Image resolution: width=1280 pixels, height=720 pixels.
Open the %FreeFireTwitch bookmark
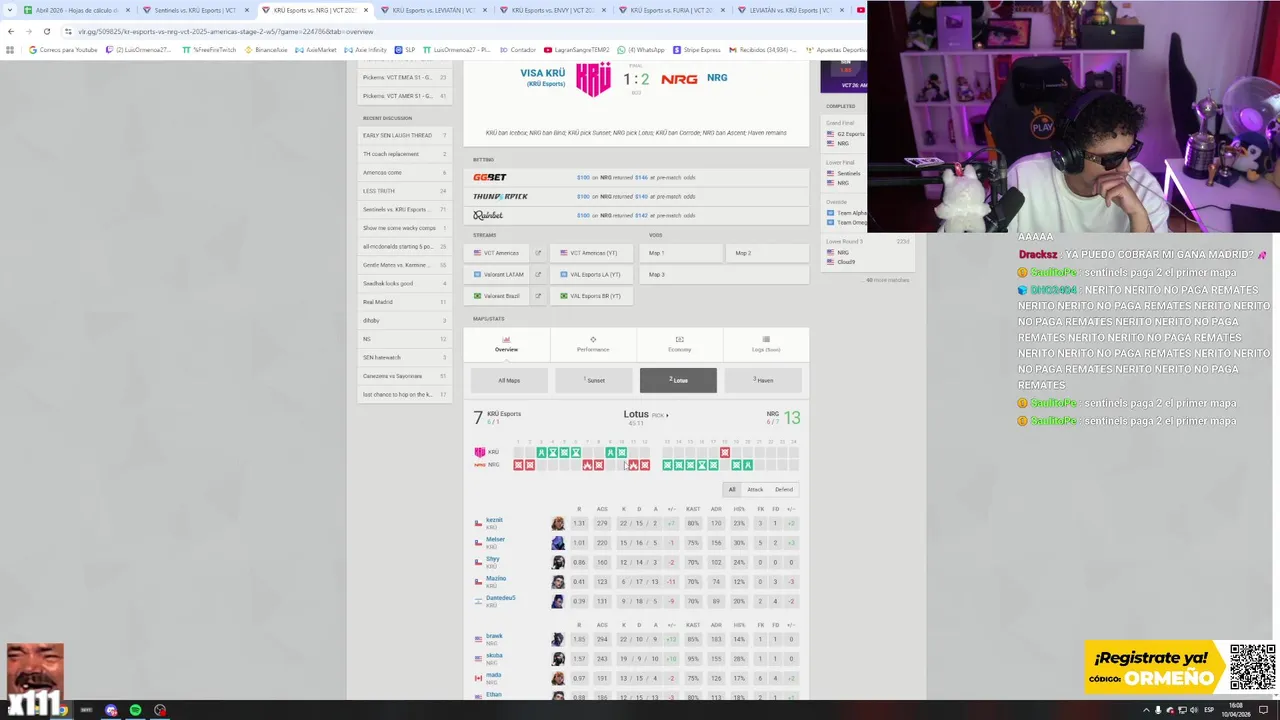209,49
